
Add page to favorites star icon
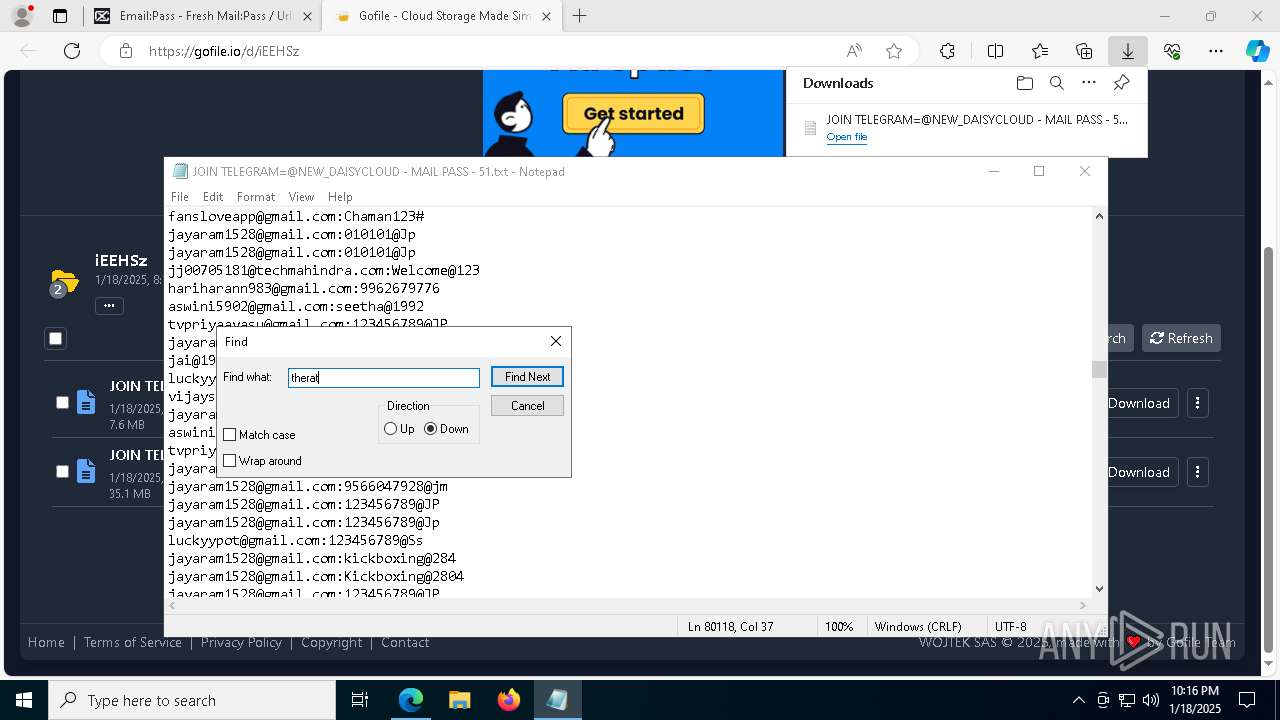894,51
